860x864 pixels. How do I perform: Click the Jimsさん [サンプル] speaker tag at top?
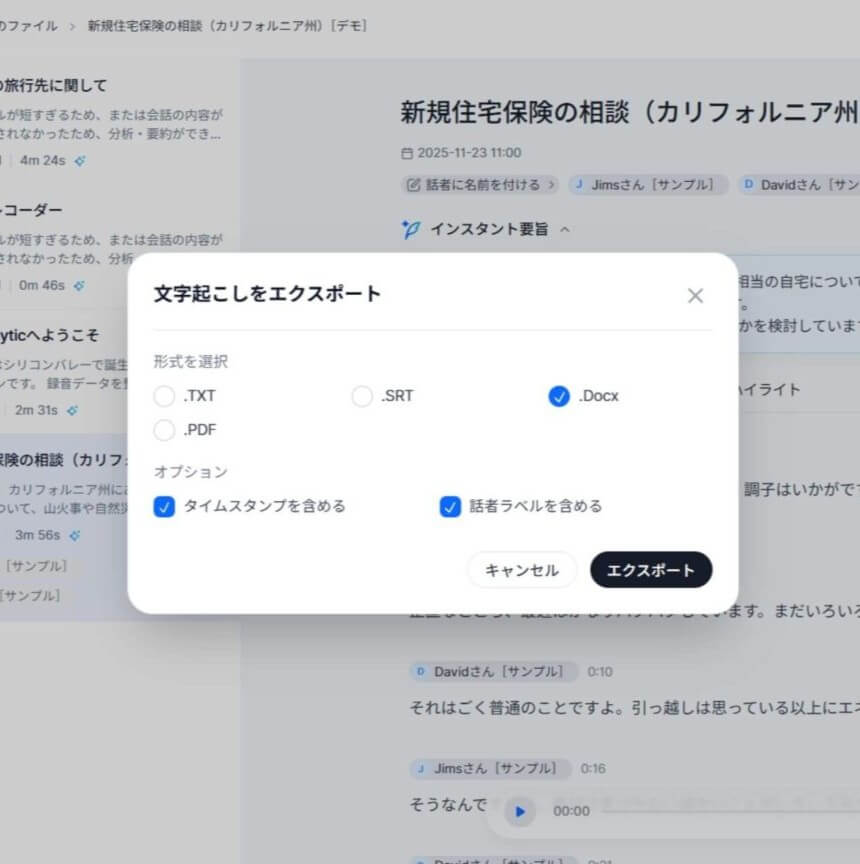tap(648, 185)
